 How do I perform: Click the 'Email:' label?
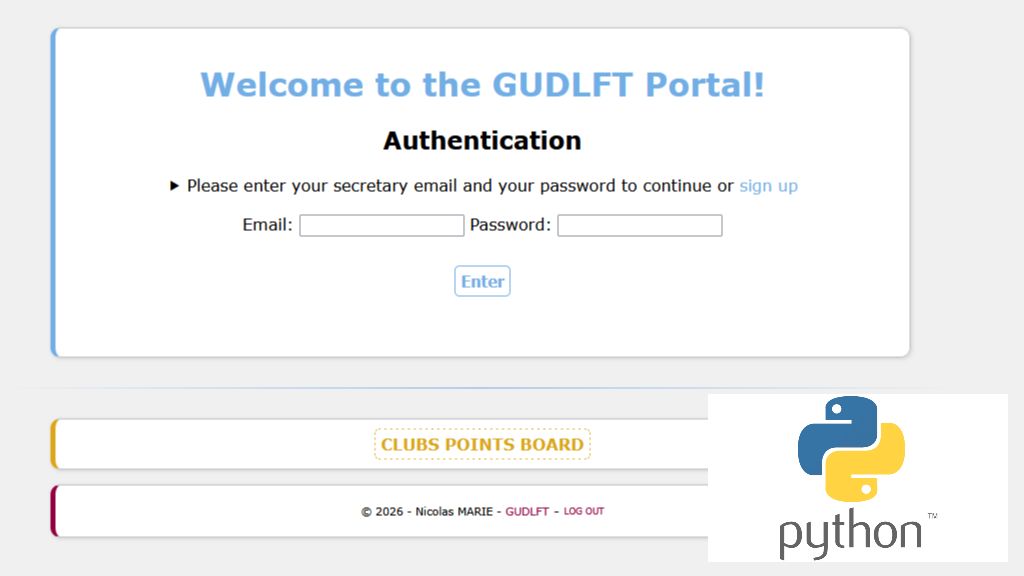[x=267, y=226]
